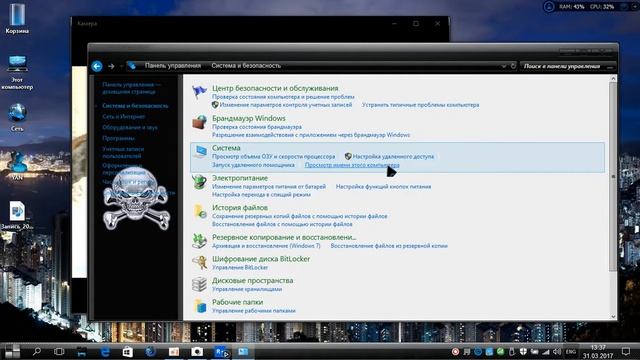
Task: Click the Поиск в панели управления search field
Action: tap(567, 66)
